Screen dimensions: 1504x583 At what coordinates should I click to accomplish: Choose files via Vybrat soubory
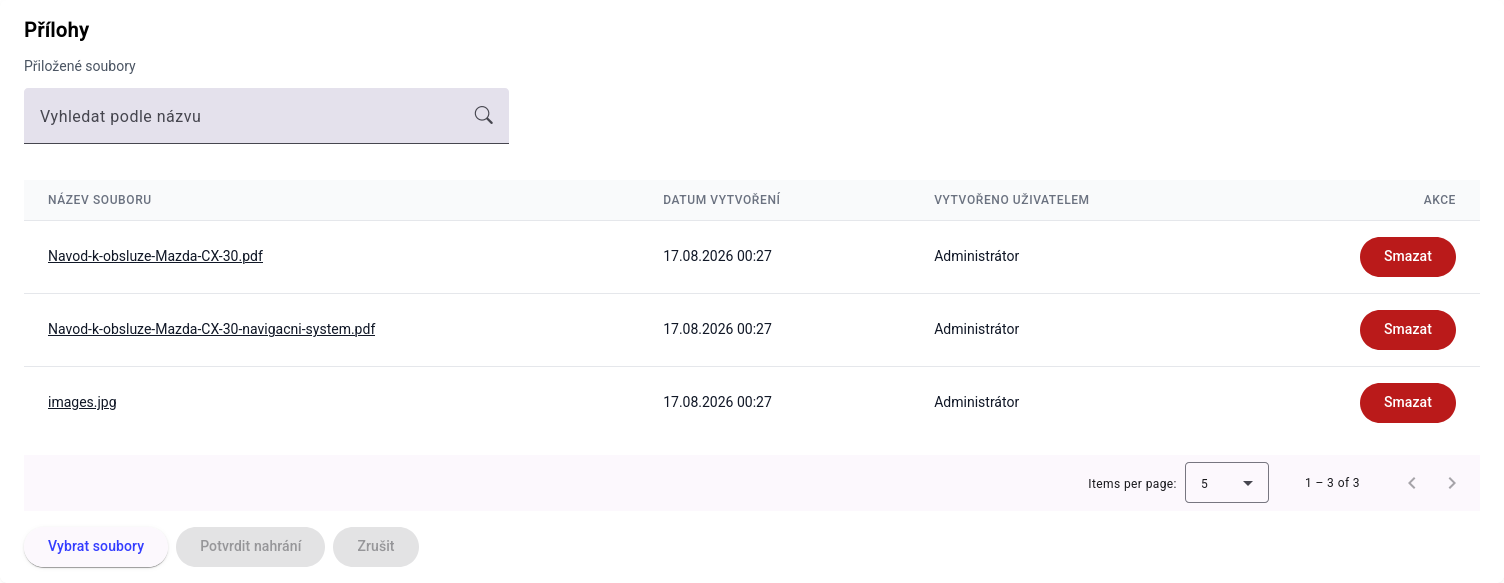pyautogui.click(x=96, y=546)
